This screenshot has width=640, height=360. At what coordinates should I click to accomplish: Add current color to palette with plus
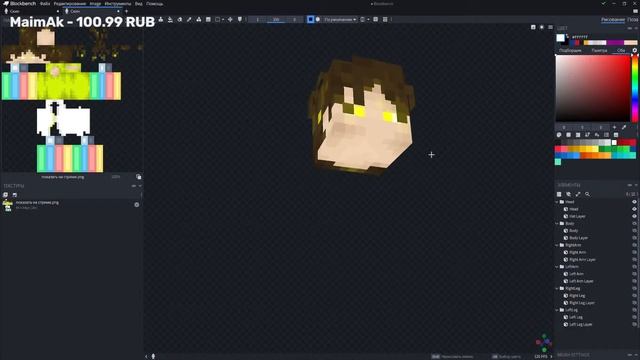[614, 127]
